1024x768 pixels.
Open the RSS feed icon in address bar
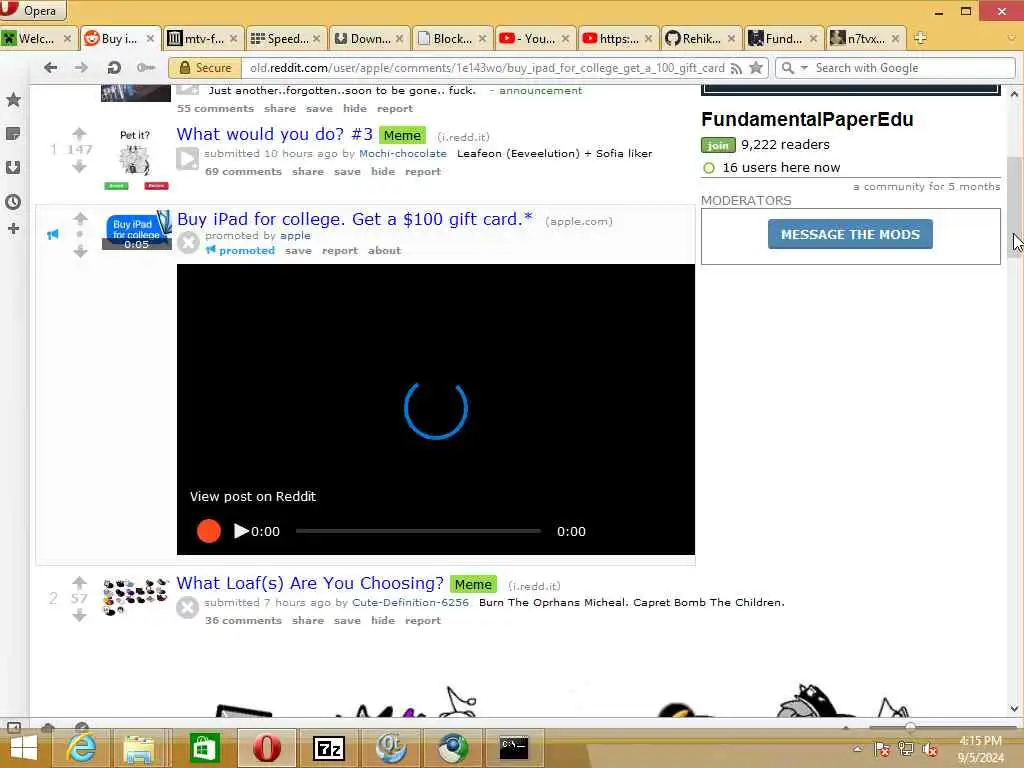click(736, 68)
